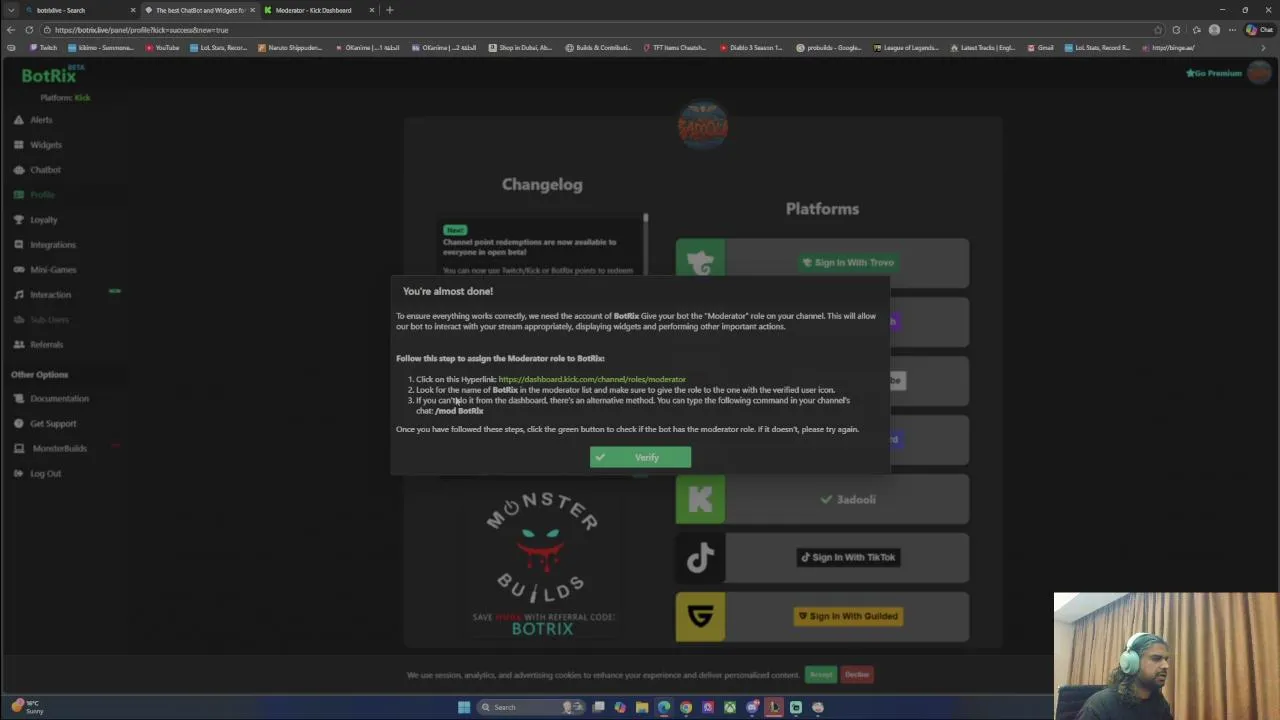Screen dimensions: 1280x720
Task: Click the profile avatar in the top-right
Action: pyautogui.click(x=1259, y=73)
